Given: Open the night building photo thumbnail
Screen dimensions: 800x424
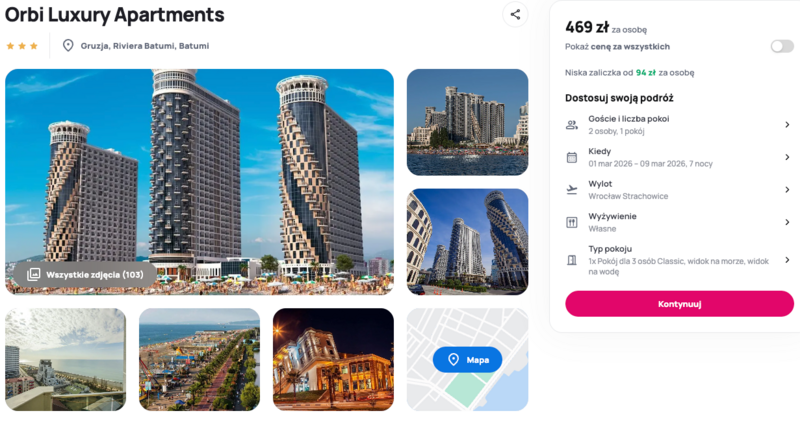Looking at the screenshot, I should (x=333, y=359).
